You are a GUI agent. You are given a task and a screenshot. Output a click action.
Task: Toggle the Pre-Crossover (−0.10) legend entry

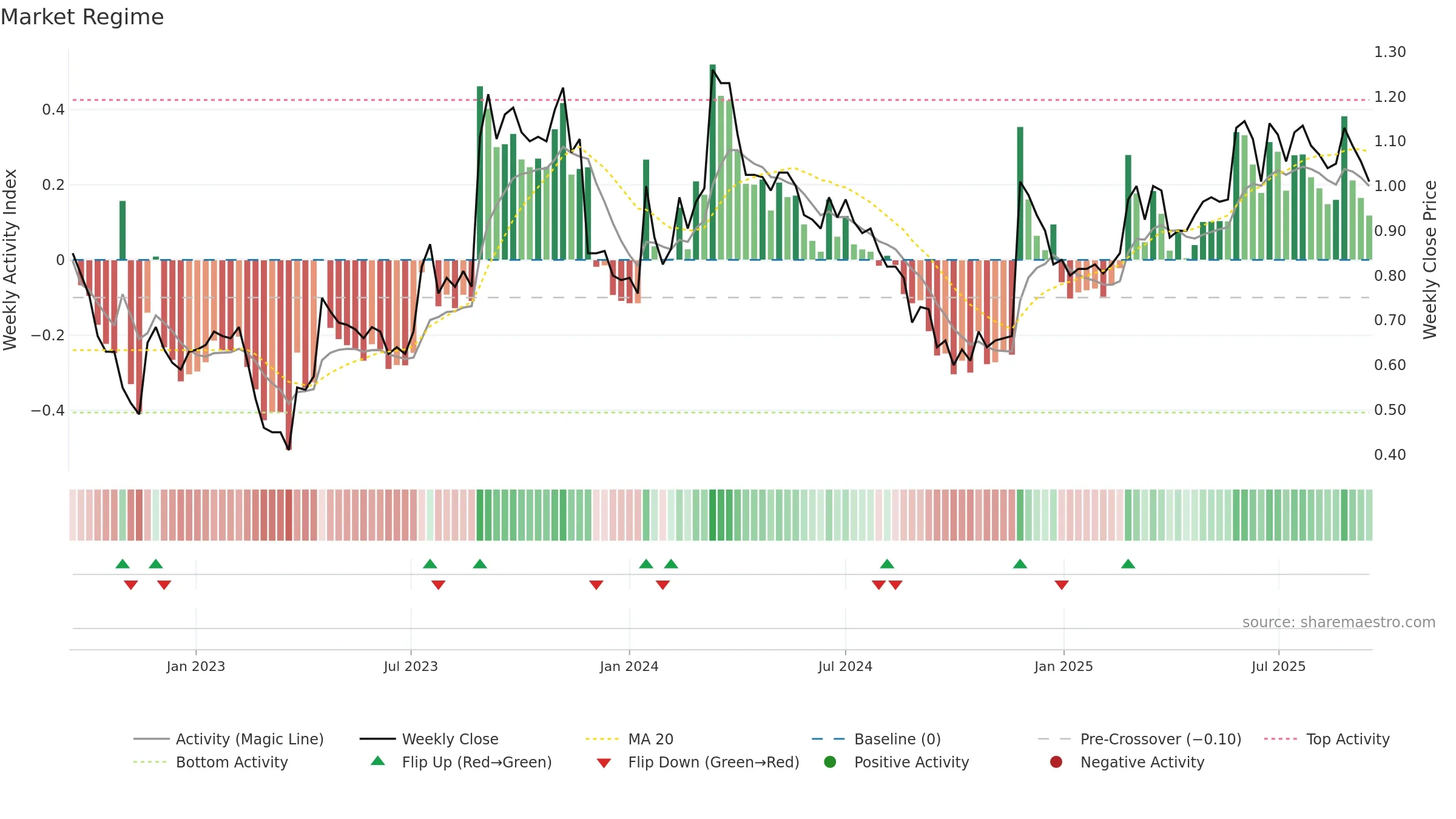1139,739
